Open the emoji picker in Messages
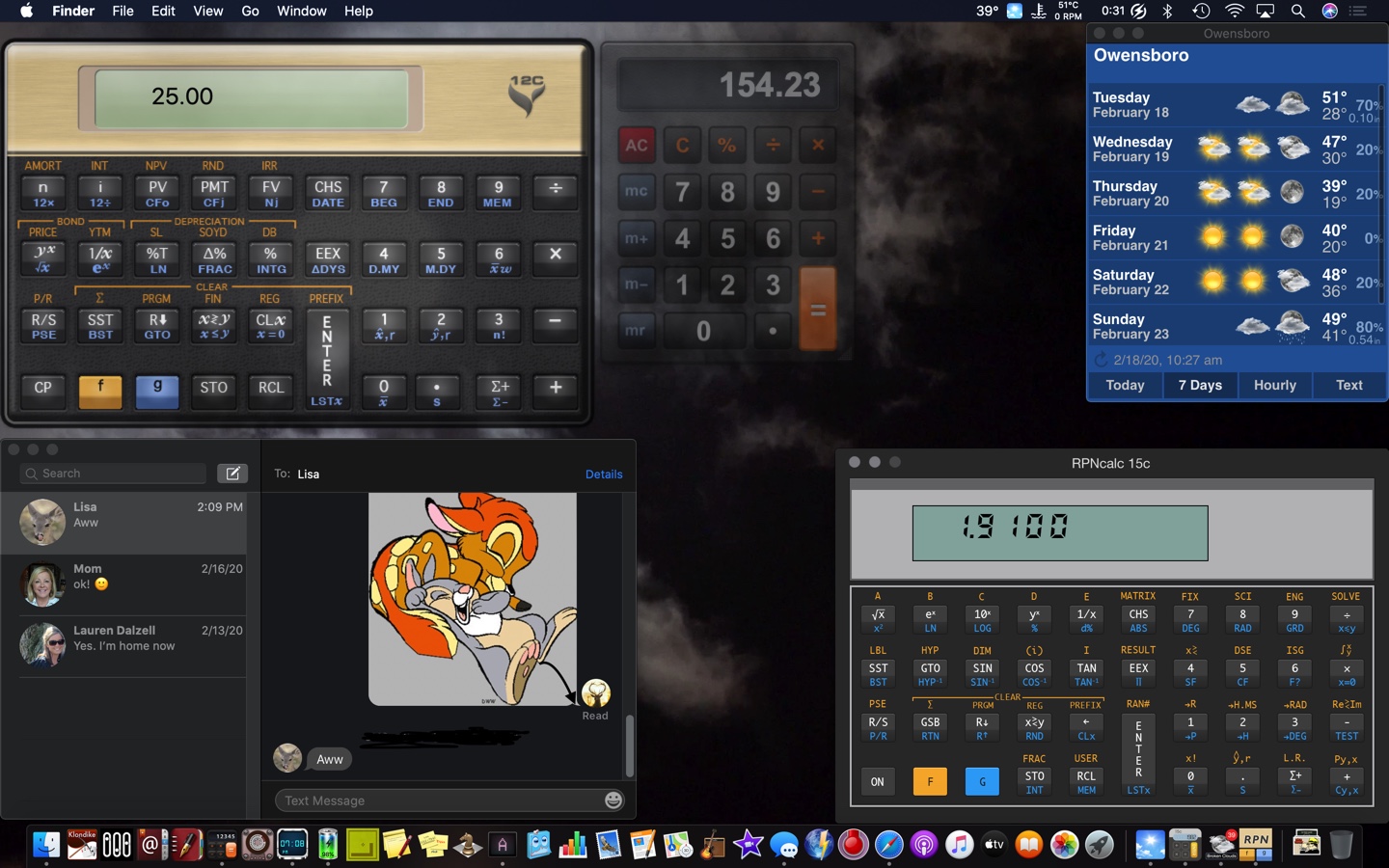The height and width of the screenshot is (868, 1389). pyautogui.click(x=613, y=800)
